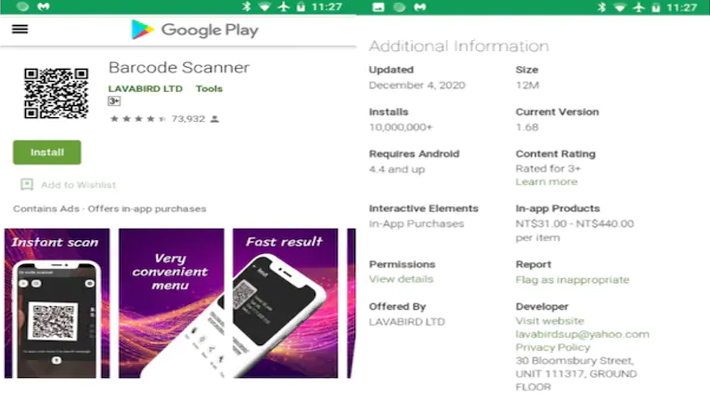This screenshot has width=710, height=400.
Task: Open View details under Permissions
Action: 401,279
